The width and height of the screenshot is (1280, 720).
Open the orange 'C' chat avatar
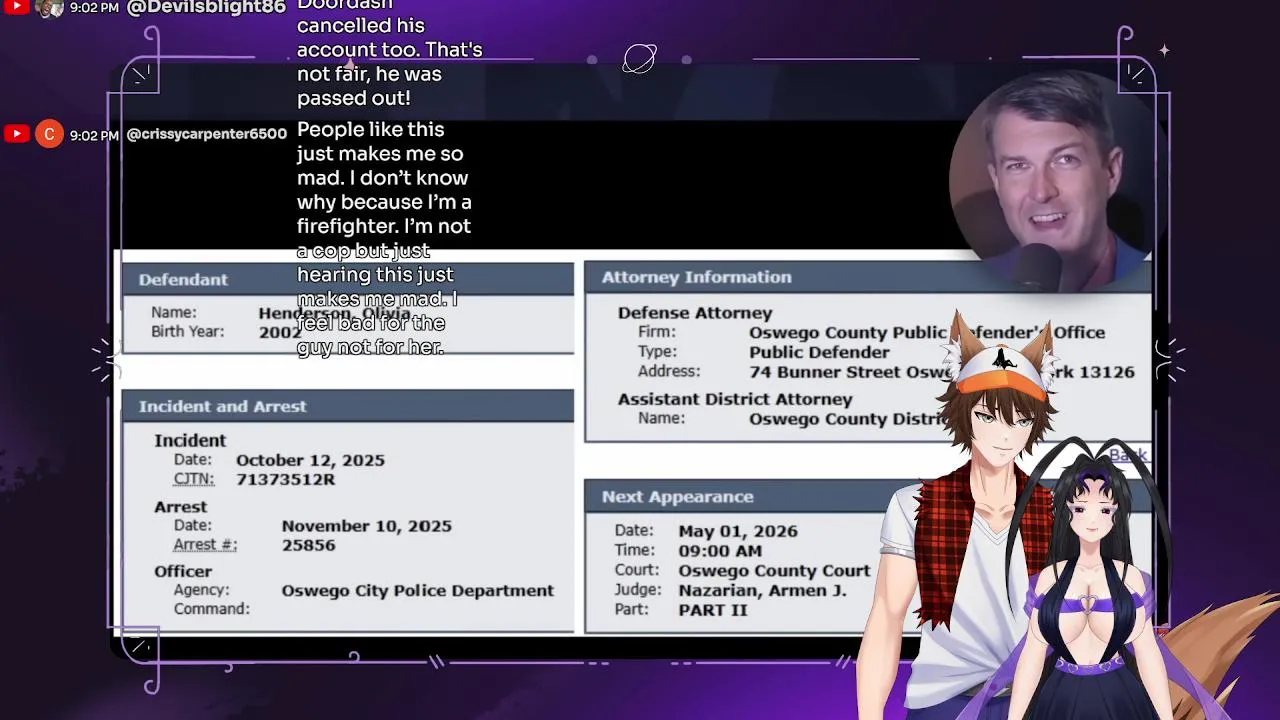tap(49, 134)
